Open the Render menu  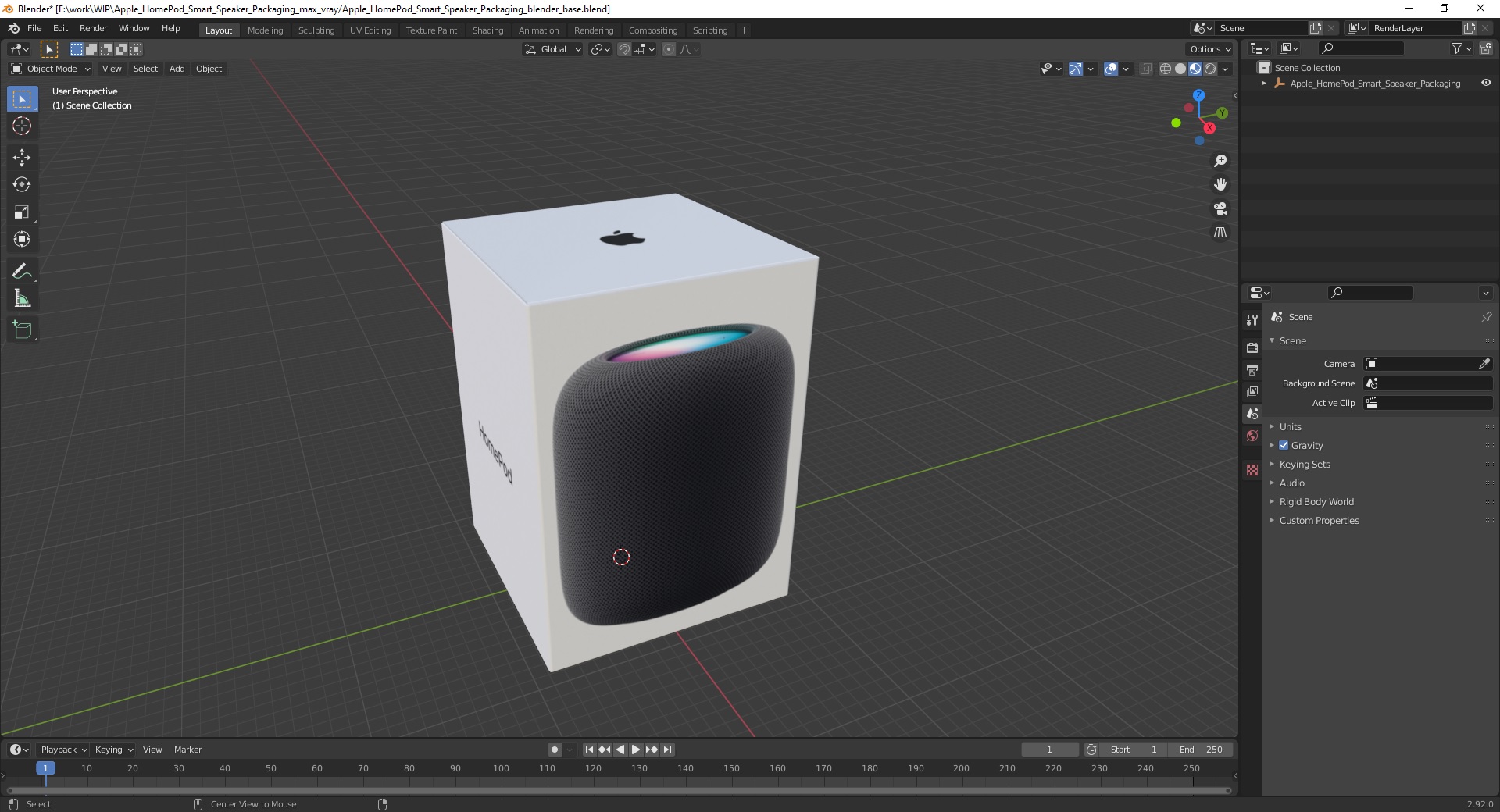tap(93, 28)
